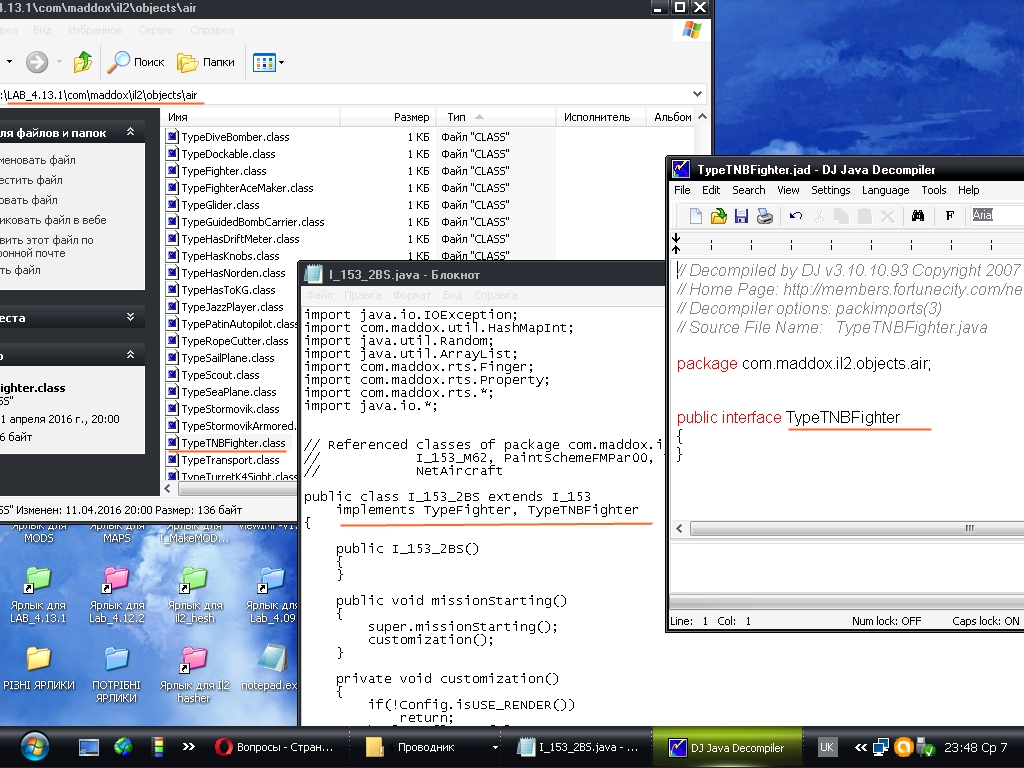Switch to Opera browser in the taskbar
Viewport: 1024px width, 768px height.
269,747
